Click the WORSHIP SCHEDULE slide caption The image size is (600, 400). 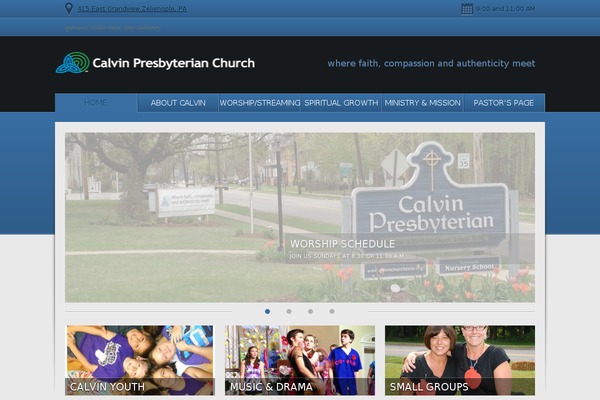[342, 244]
